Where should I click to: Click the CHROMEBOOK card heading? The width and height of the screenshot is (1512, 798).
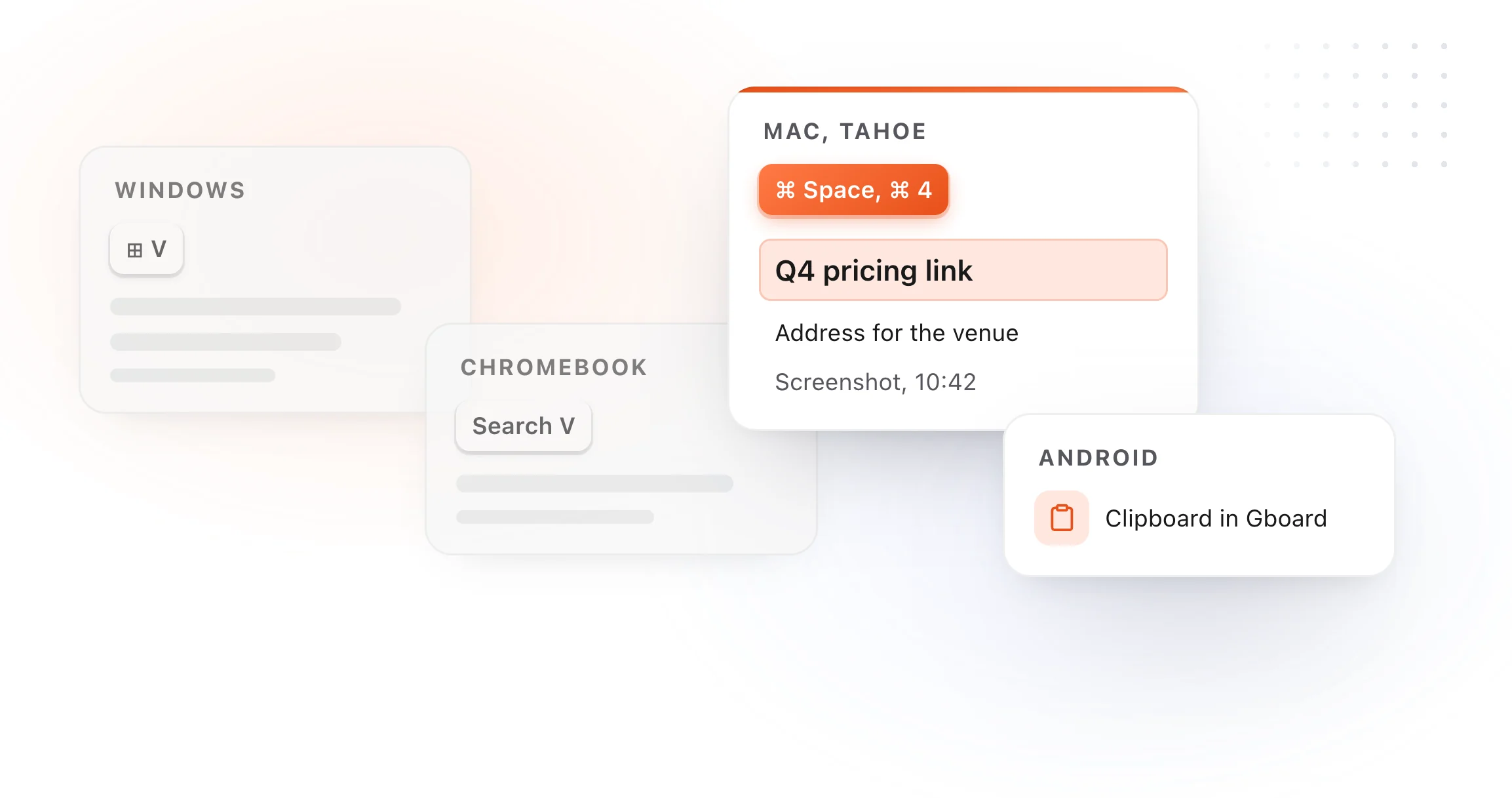pos(554,368)
